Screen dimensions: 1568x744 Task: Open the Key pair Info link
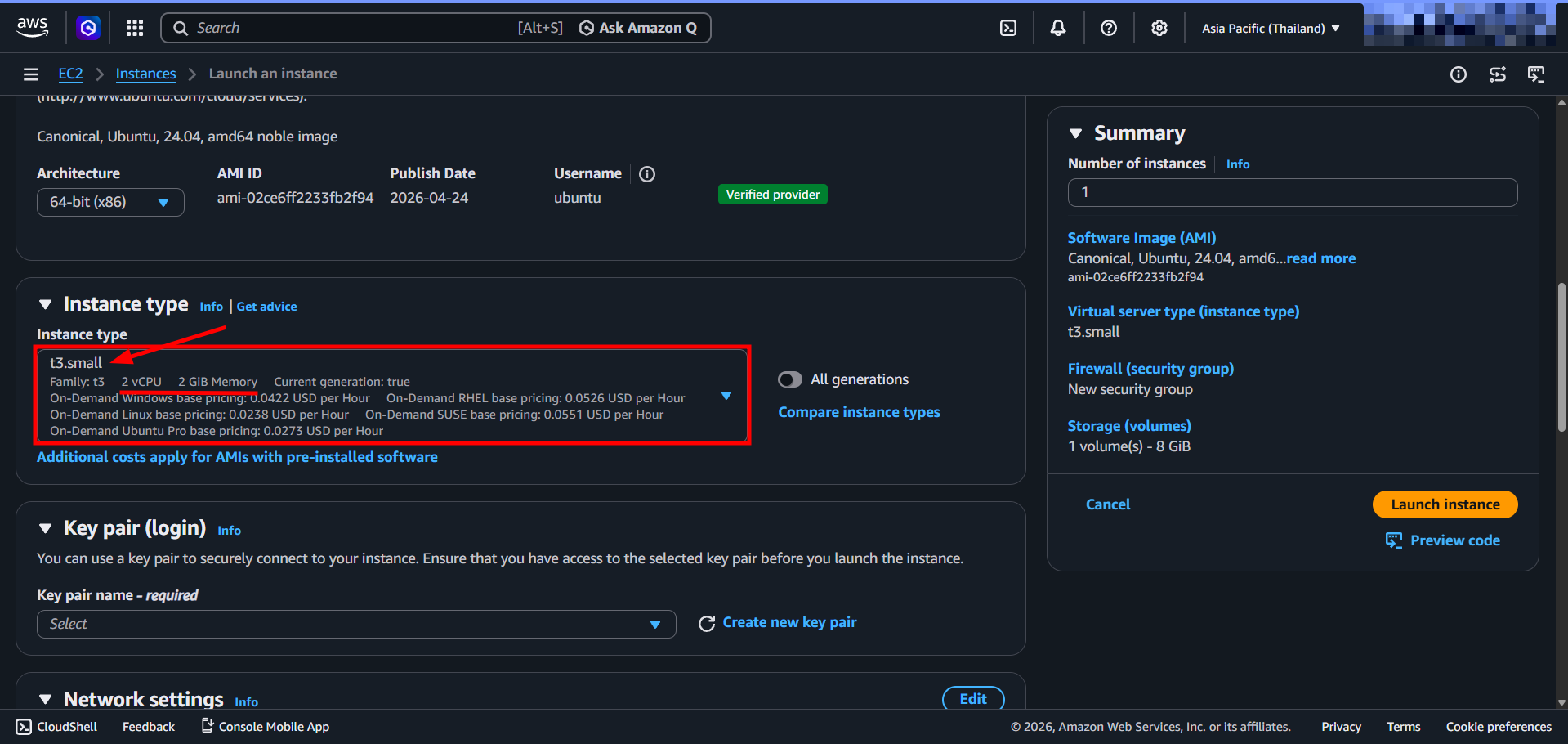tap(229, 531)
